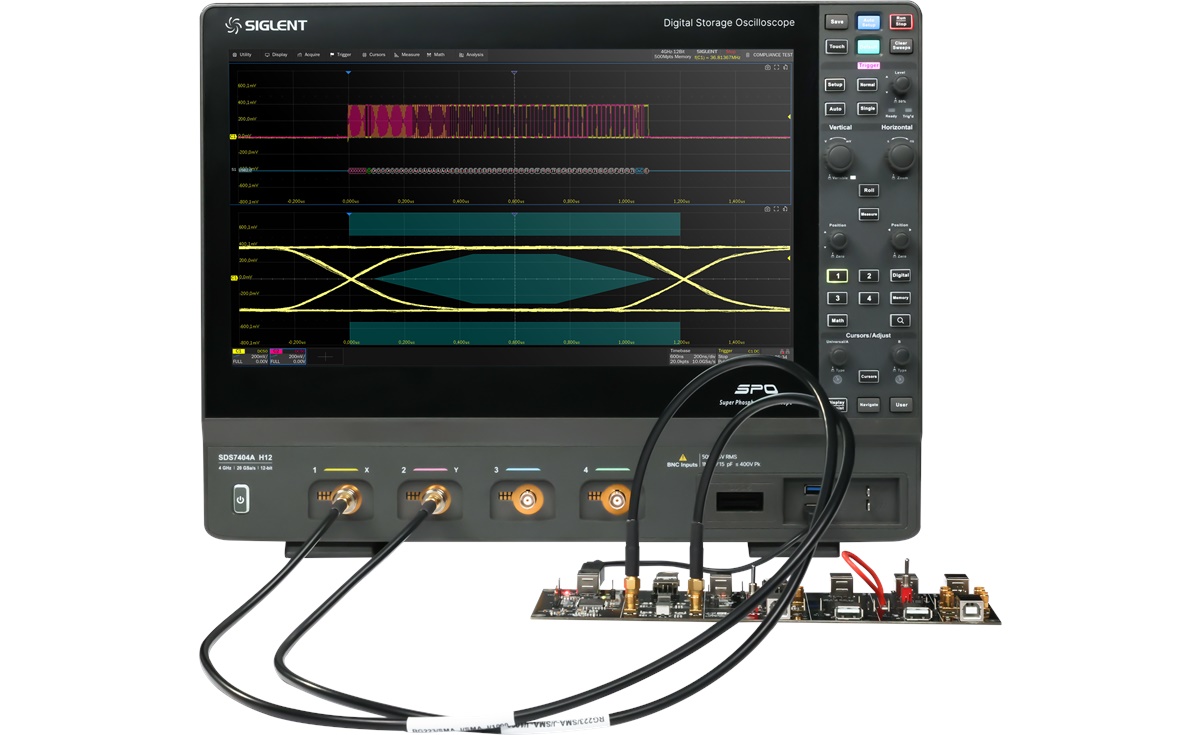Click the Timebase info box
This screenshot has width=1200, height=735.
692,356
